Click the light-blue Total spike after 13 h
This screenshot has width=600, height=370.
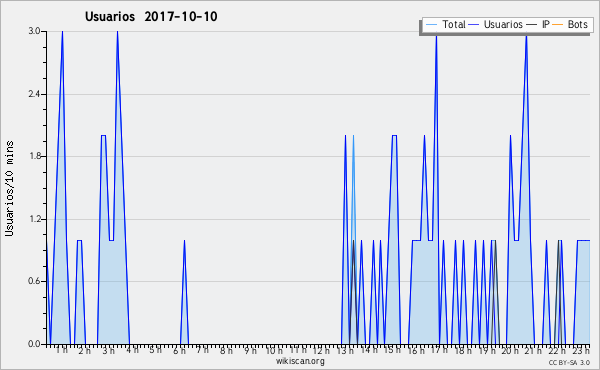[x=353, y=187]
